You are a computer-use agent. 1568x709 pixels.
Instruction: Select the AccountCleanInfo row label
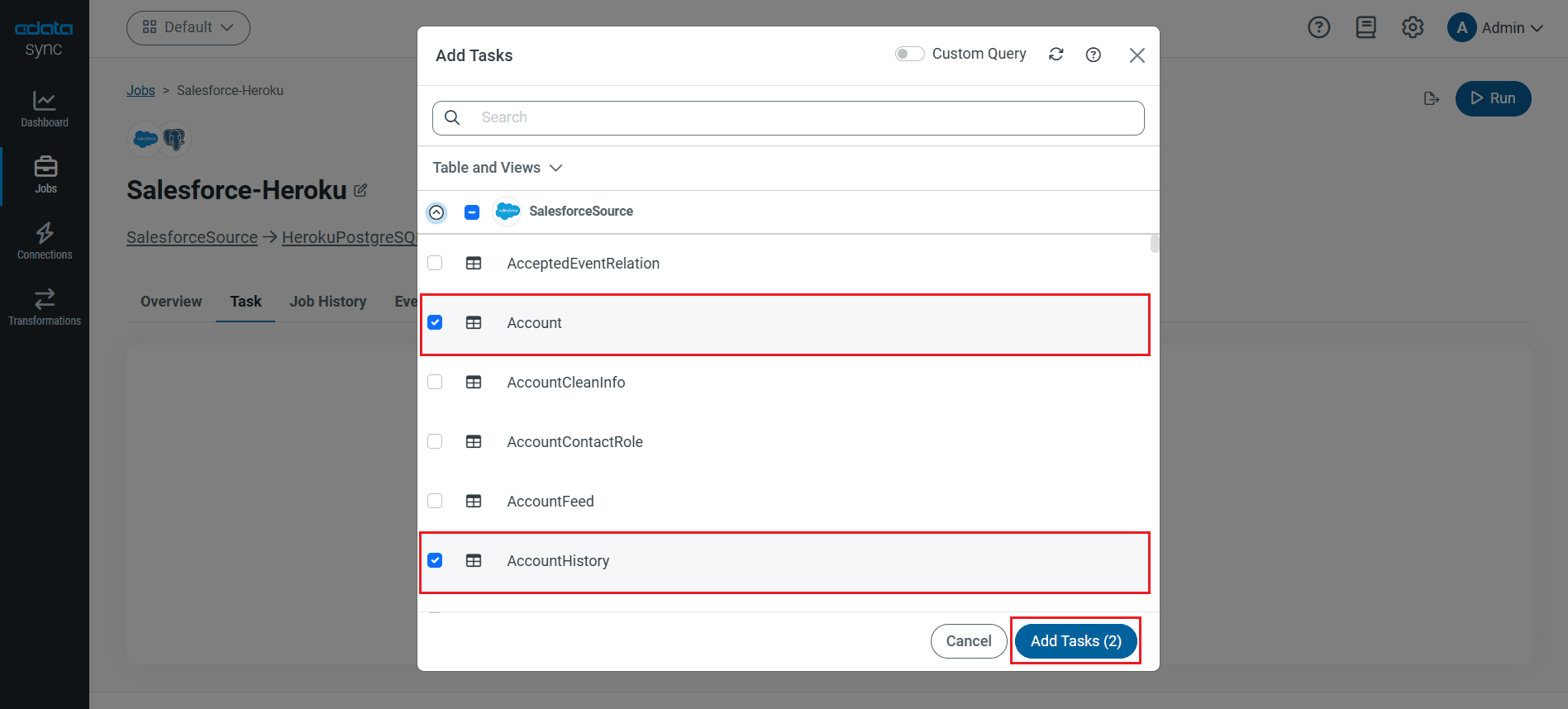point(566,383)
